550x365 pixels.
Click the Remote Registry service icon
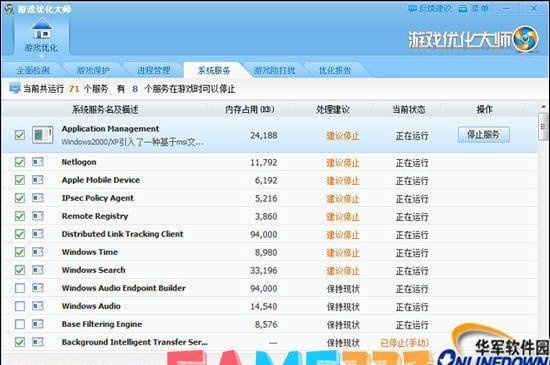click(38, 216)
